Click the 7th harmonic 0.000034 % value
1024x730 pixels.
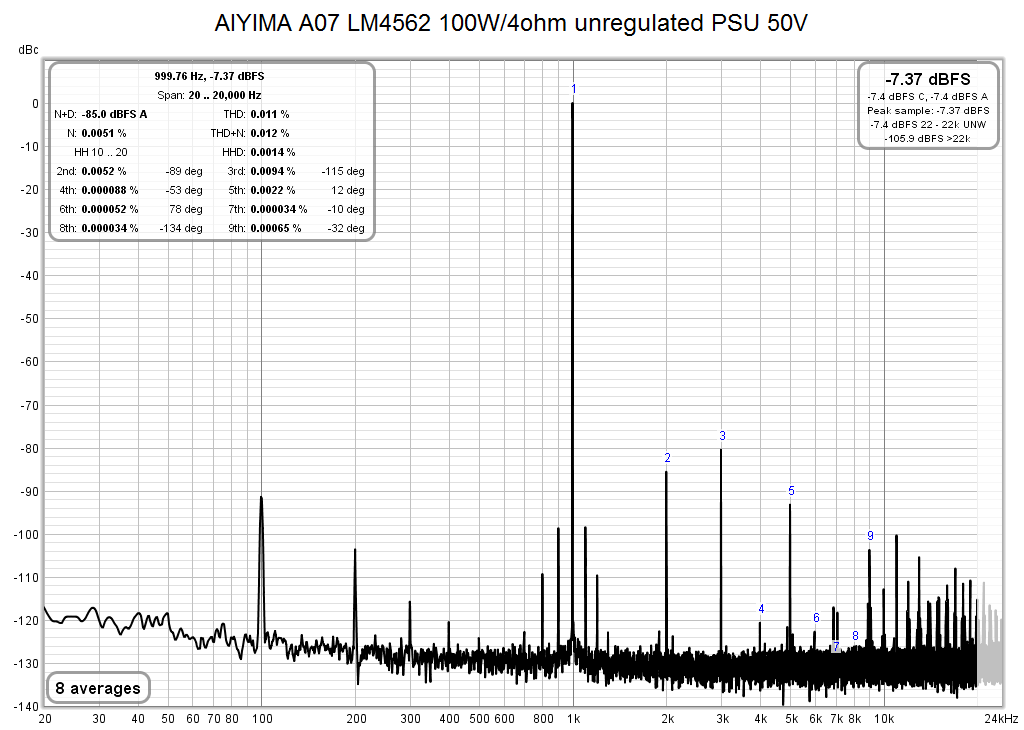pos(279,209)
